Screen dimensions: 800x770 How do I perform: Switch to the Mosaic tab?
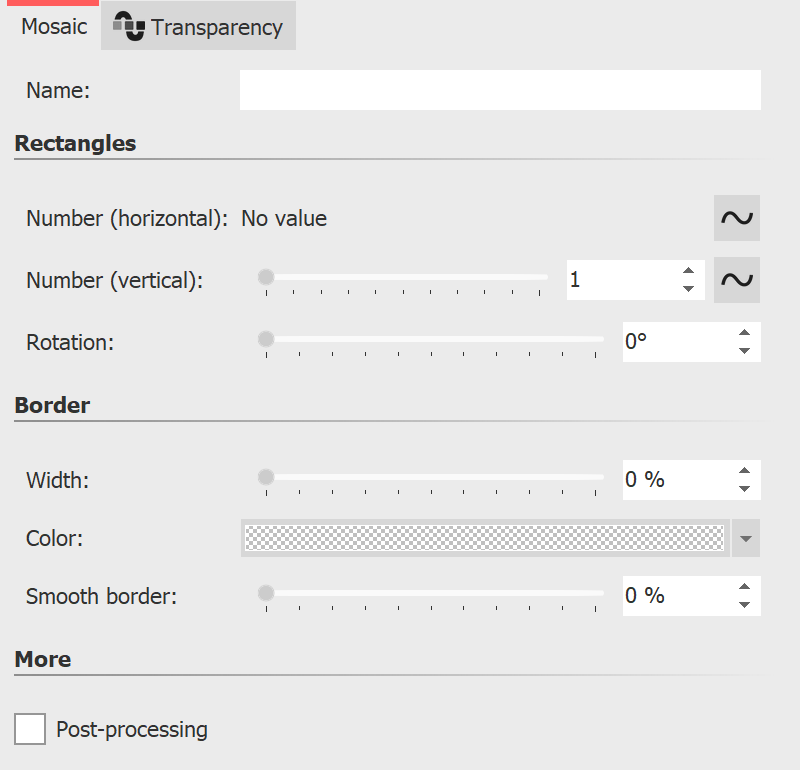pos(52,26)
